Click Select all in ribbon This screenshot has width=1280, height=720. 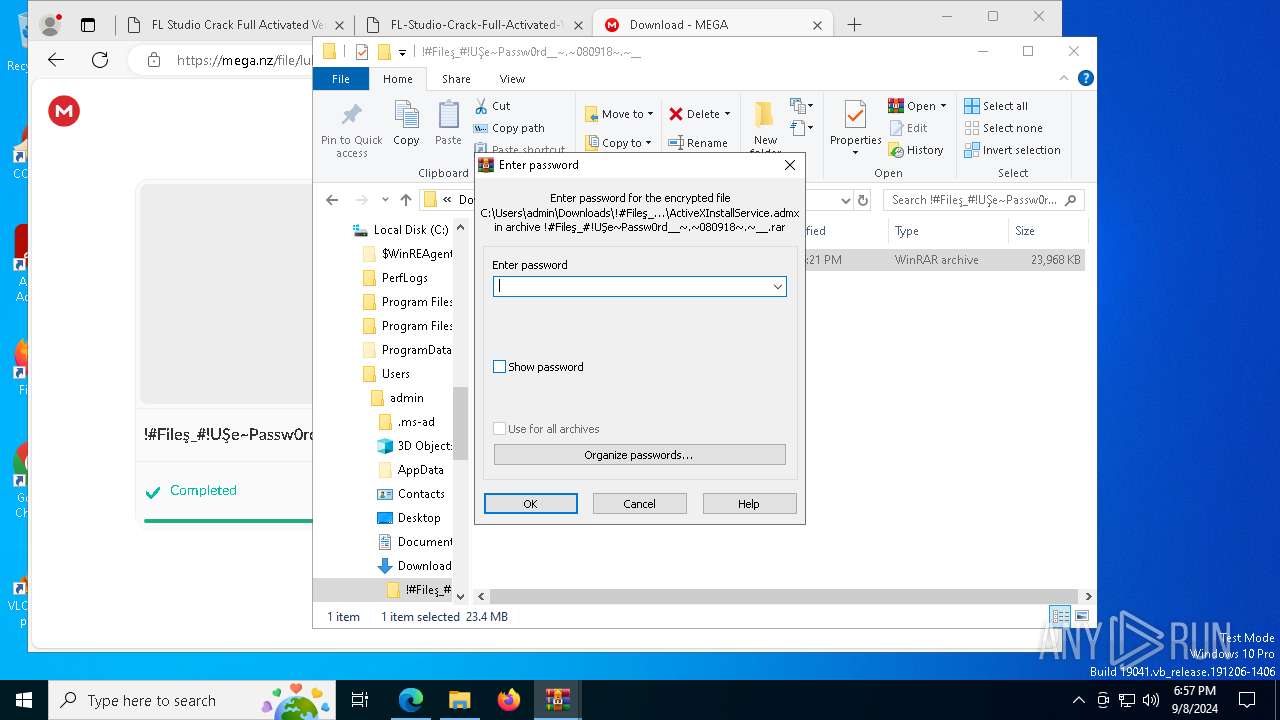coord(996,106)
